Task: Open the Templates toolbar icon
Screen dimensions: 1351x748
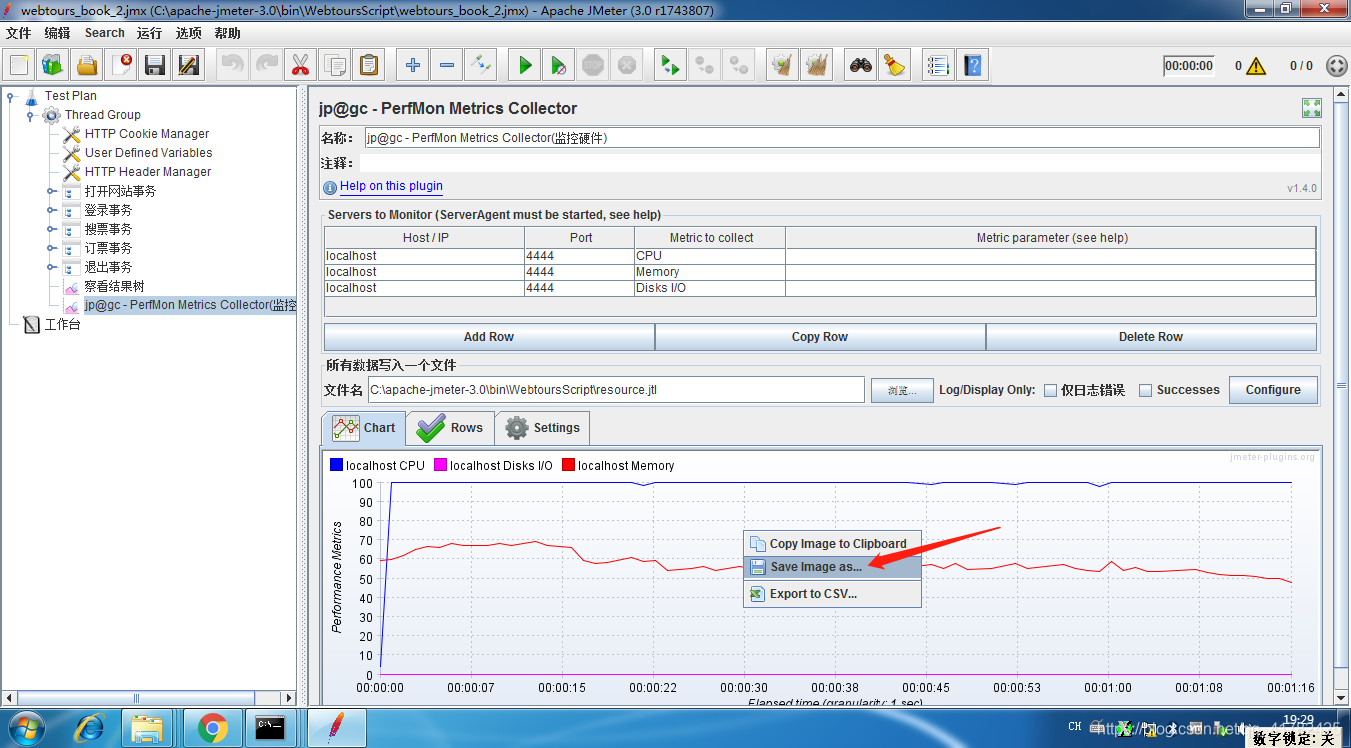Action: pos(53,66)
